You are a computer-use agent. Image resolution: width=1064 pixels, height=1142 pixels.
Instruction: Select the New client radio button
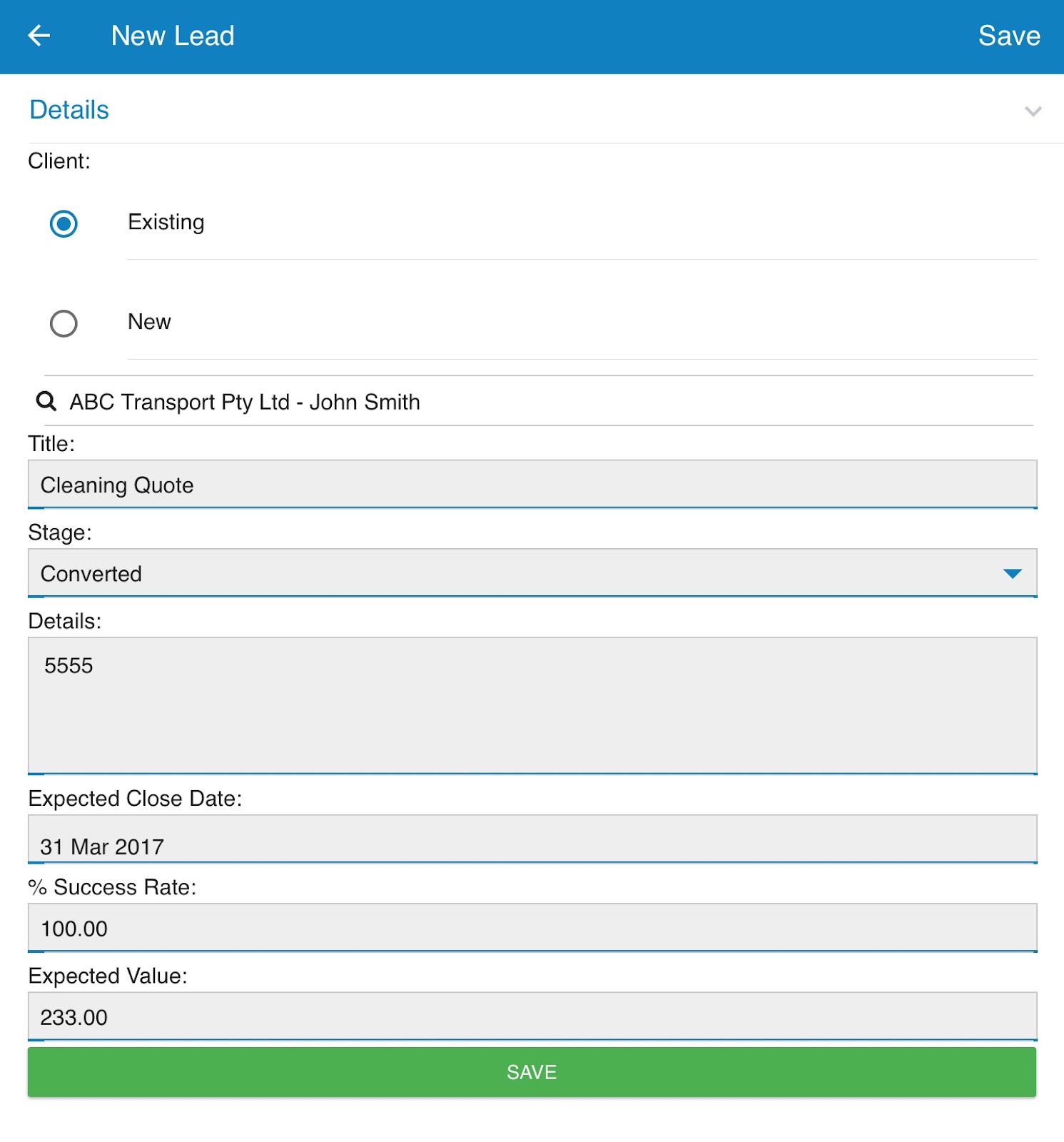pos(64,323)
